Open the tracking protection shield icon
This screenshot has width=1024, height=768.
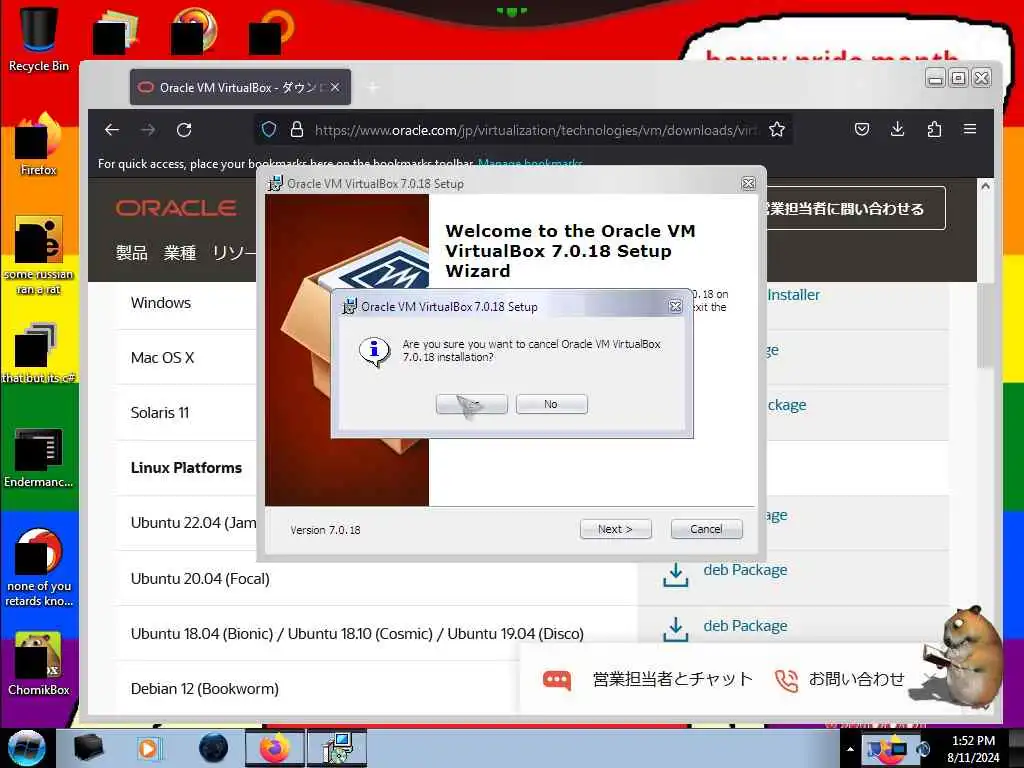pos(269,129)
